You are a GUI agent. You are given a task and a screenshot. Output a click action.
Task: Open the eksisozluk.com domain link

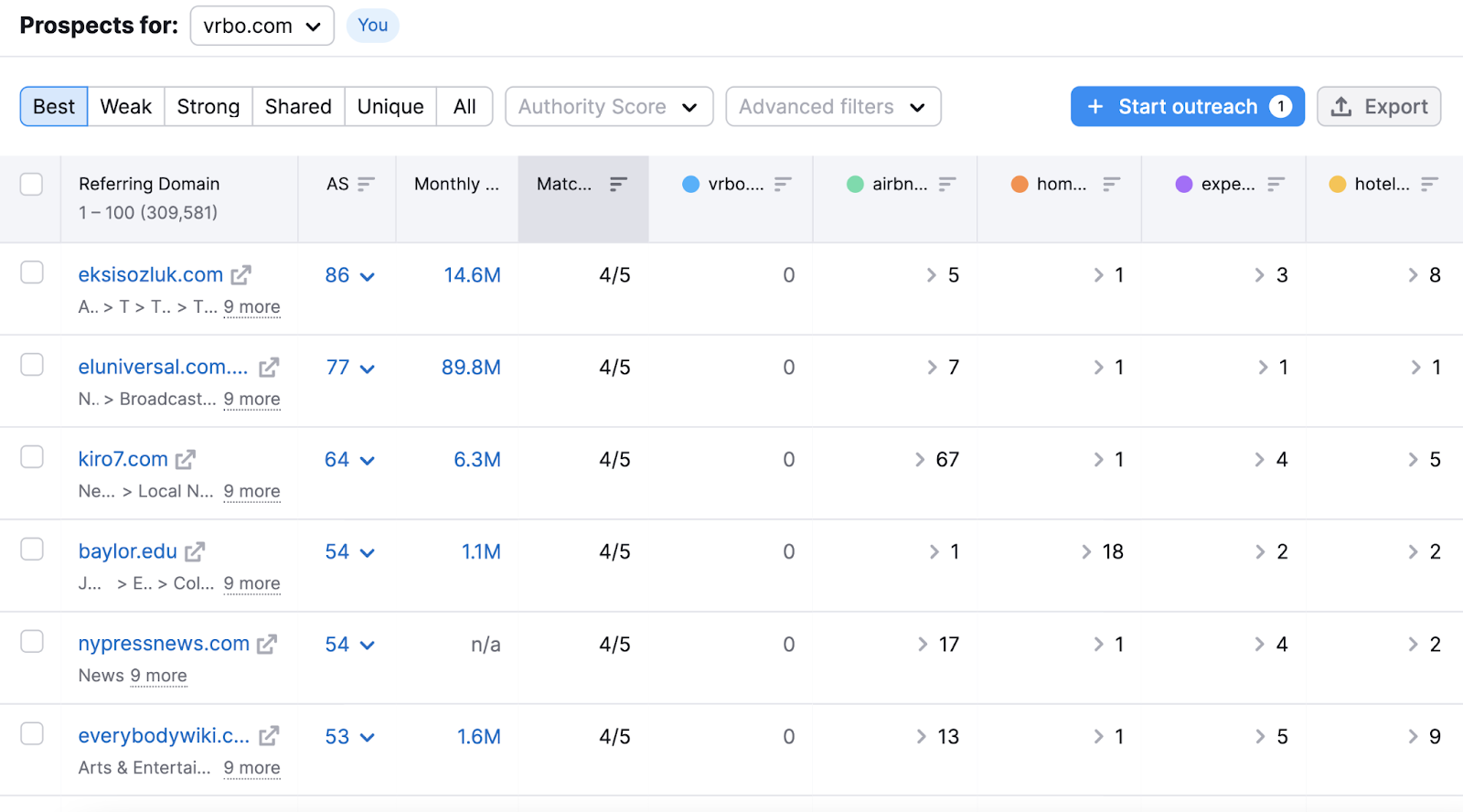click(x=151, y=275)
